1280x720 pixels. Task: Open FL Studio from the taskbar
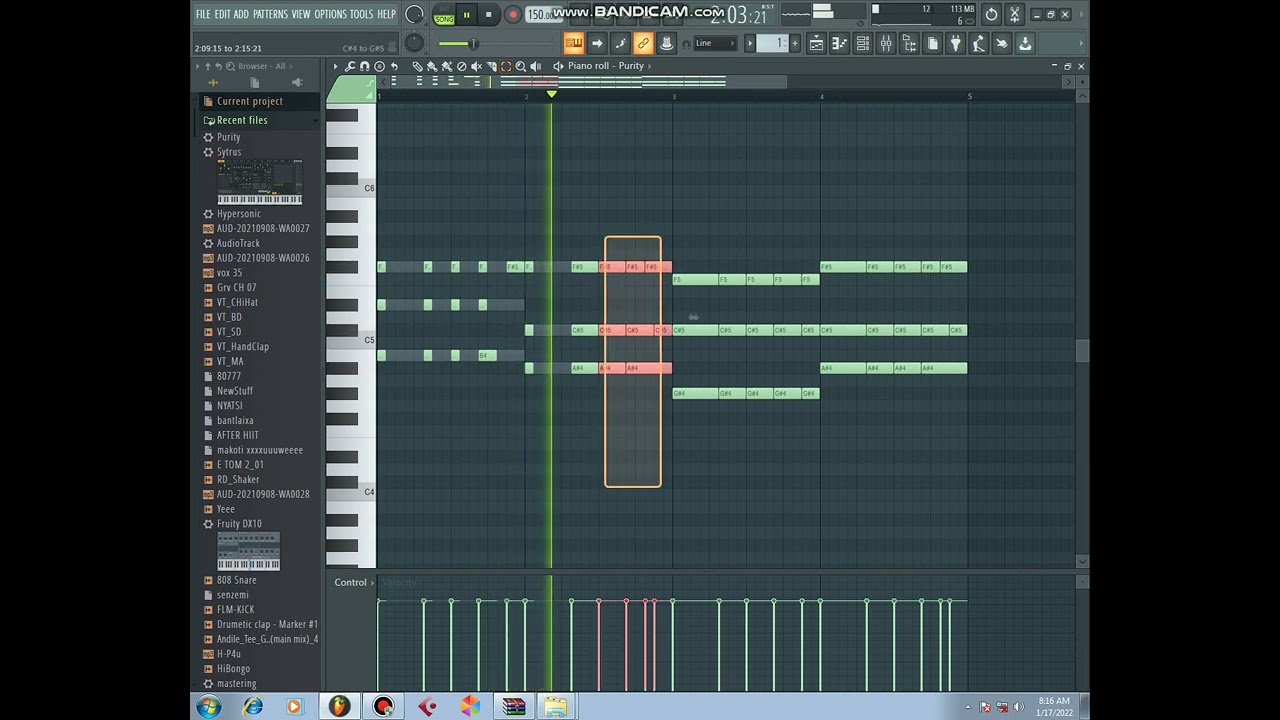pos(339,707)
